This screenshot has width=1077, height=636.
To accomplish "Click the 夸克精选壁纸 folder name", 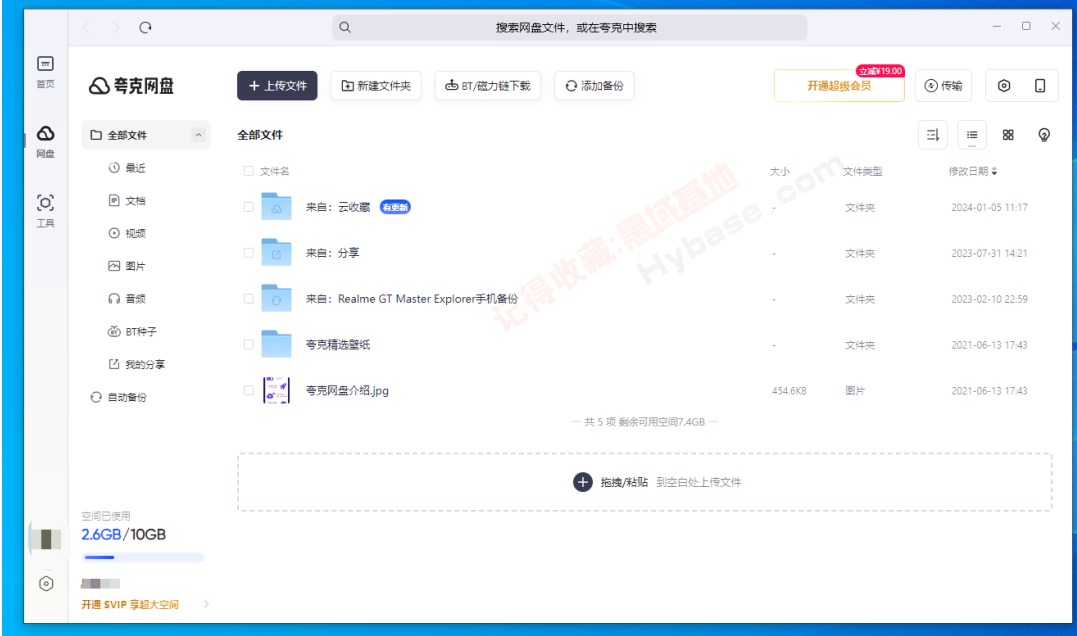I will 337,344.
